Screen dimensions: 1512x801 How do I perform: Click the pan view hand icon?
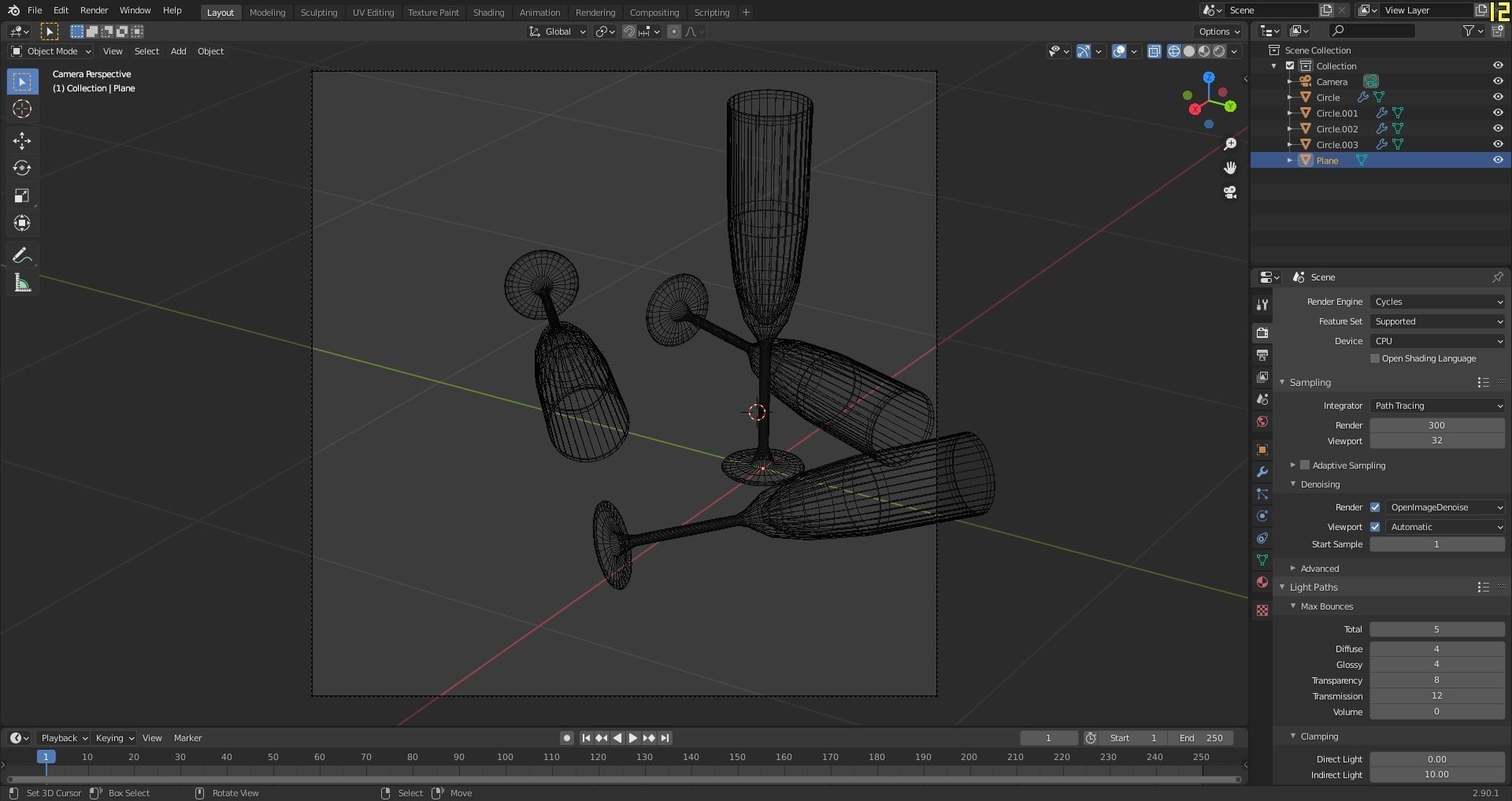point(1230,168)
